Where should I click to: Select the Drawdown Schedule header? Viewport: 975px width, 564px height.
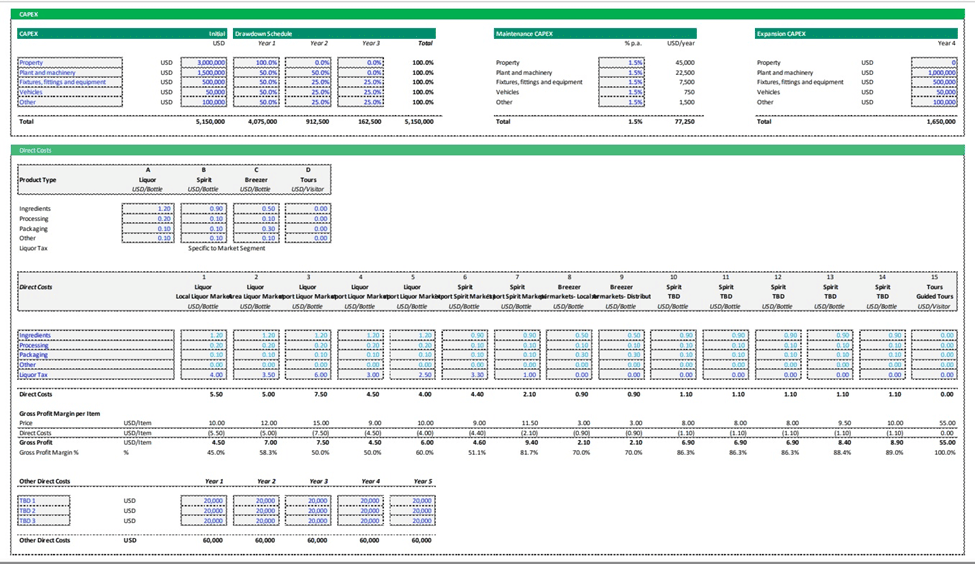tap(335, 34)
